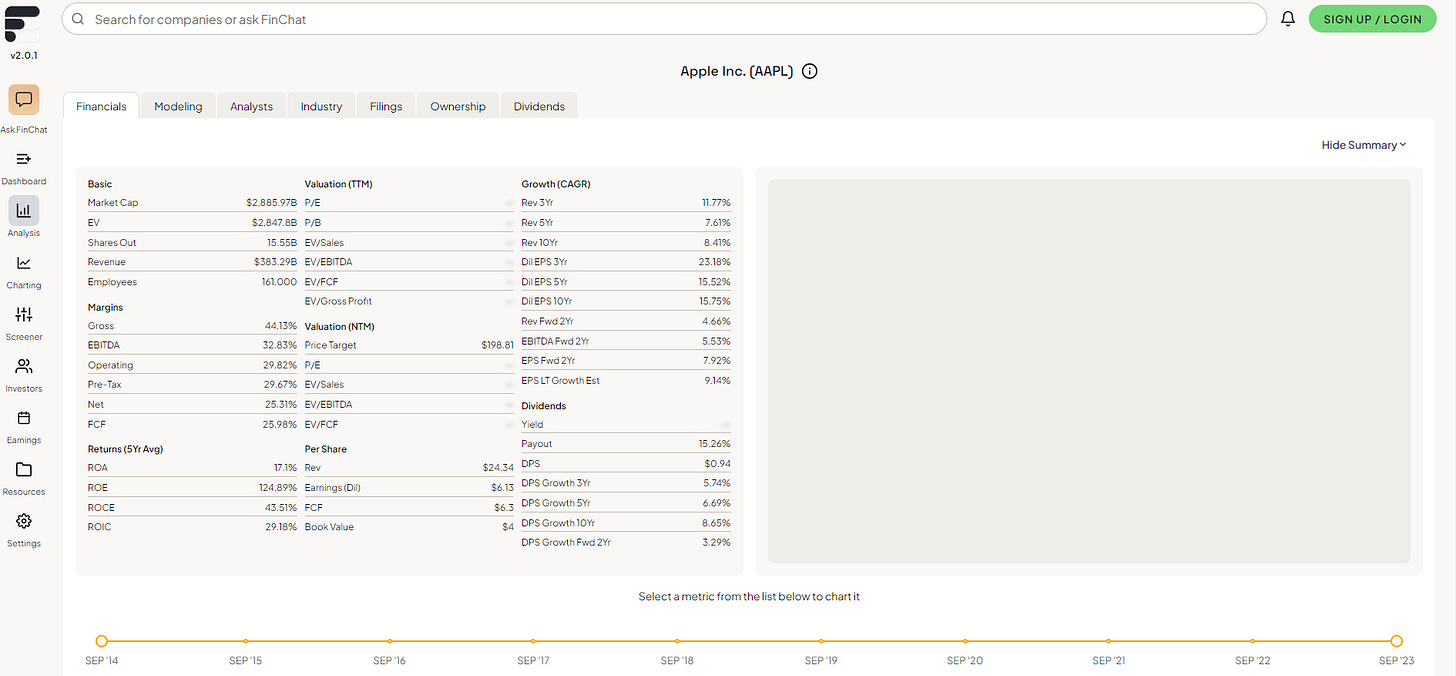Viewport: 1456px width, 676px height.
Task: Click the Book Value row label
Action: pyautogui.click(x=329, y=527)
